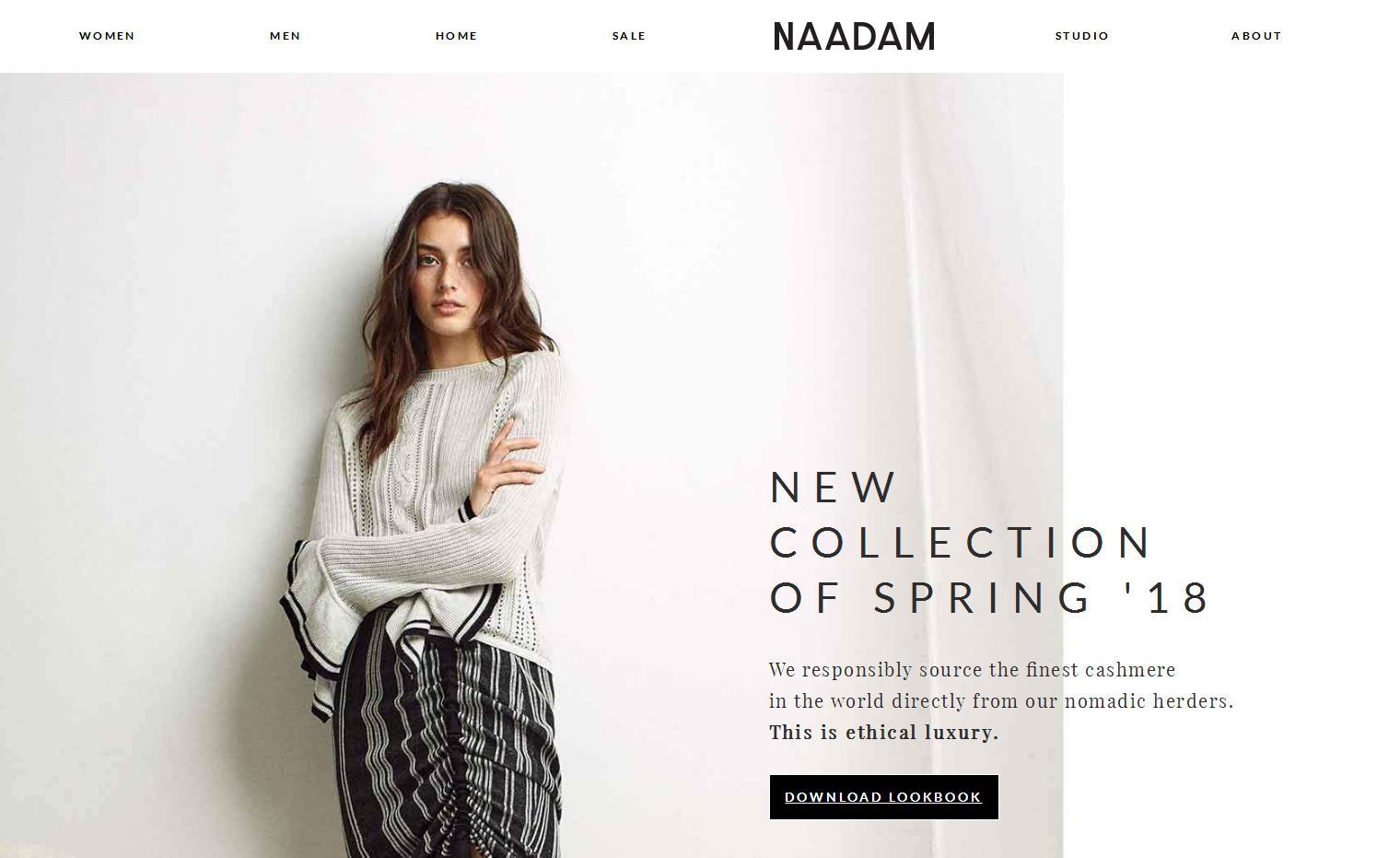Click the 'This is ethical luxury.' text
Image resolution: width=1400 pixels, height=858 pixels.
pos(884,733)
